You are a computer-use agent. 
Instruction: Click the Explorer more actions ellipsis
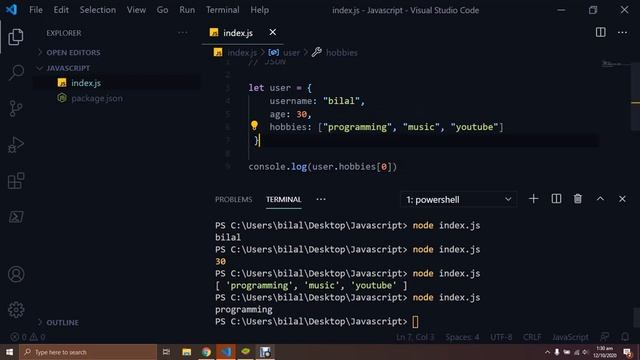click(183, 33)
